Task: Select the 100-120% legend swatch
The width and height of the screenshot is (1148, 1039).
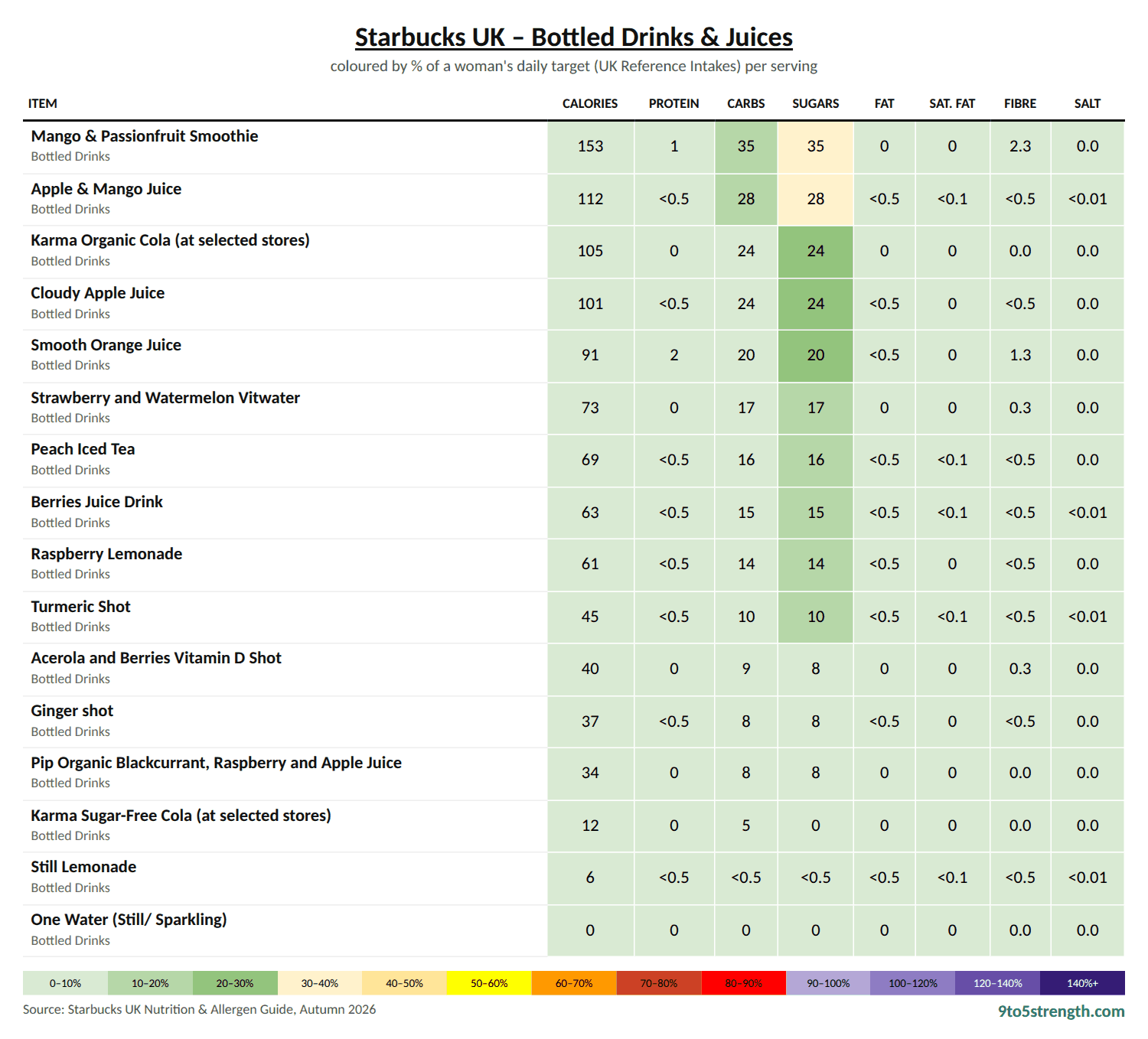Action: coord(913,983)
